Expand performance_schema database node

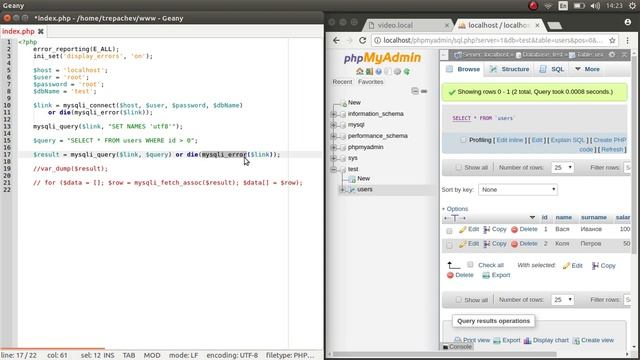click(x=334, y=136)
